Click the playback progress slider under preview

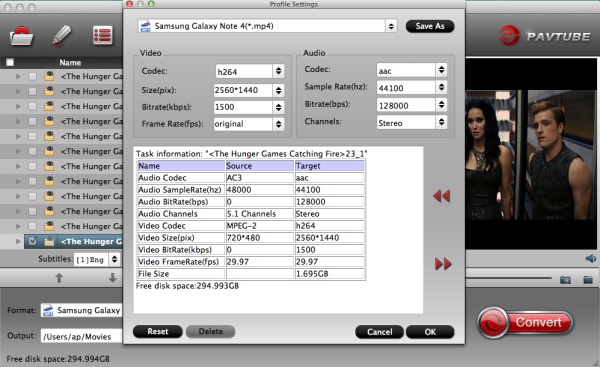tap(508, 278)
